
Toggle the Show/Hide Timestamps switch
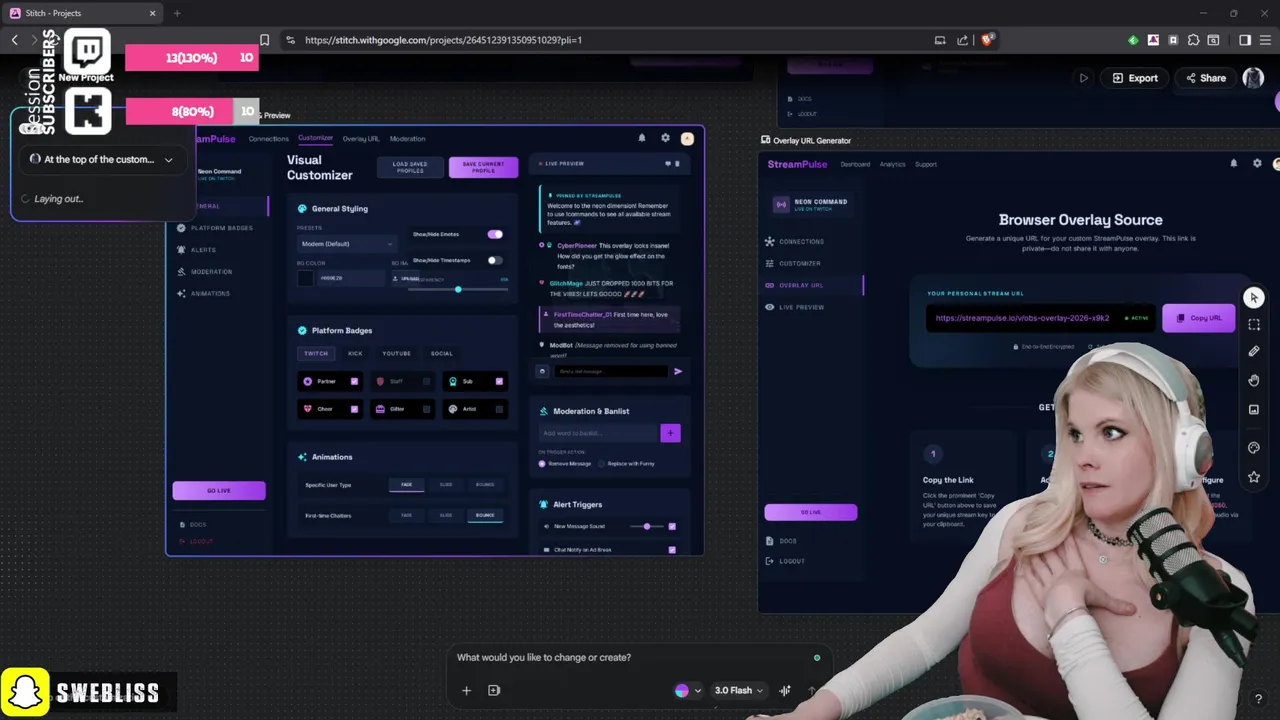pyautogui.click(x=495, y=260)
